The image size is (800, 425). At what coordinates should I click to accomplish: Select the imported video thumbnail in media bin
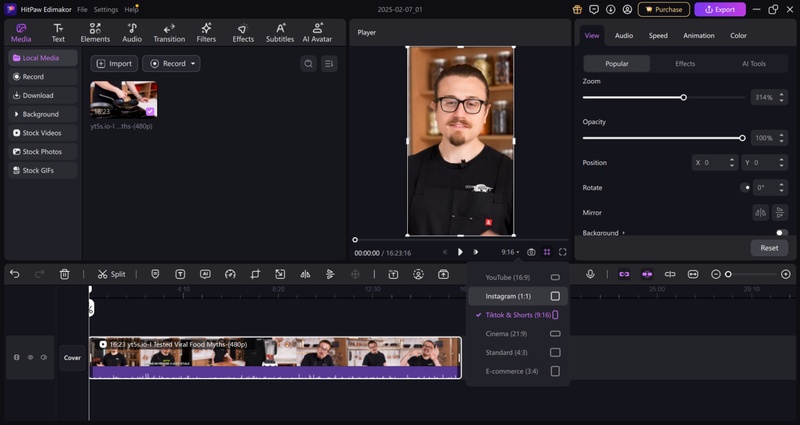tap(123, 99)
